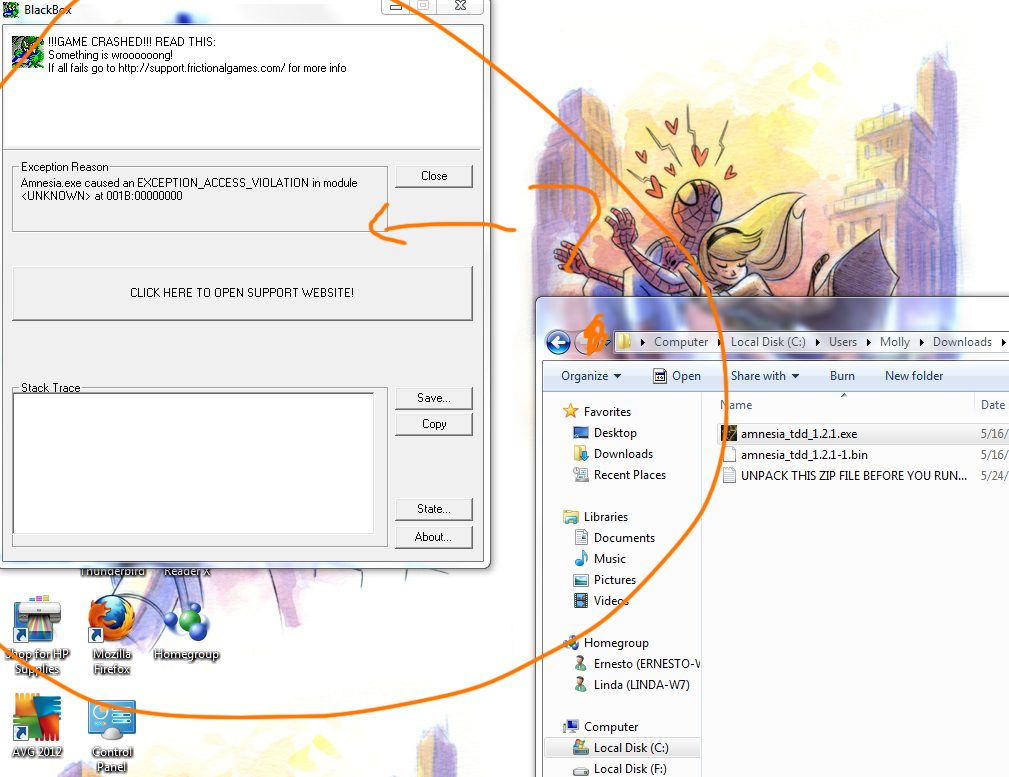Click New folder in the toolbar
This screenshot has width=1009, height=777.
tap(914, 376)
